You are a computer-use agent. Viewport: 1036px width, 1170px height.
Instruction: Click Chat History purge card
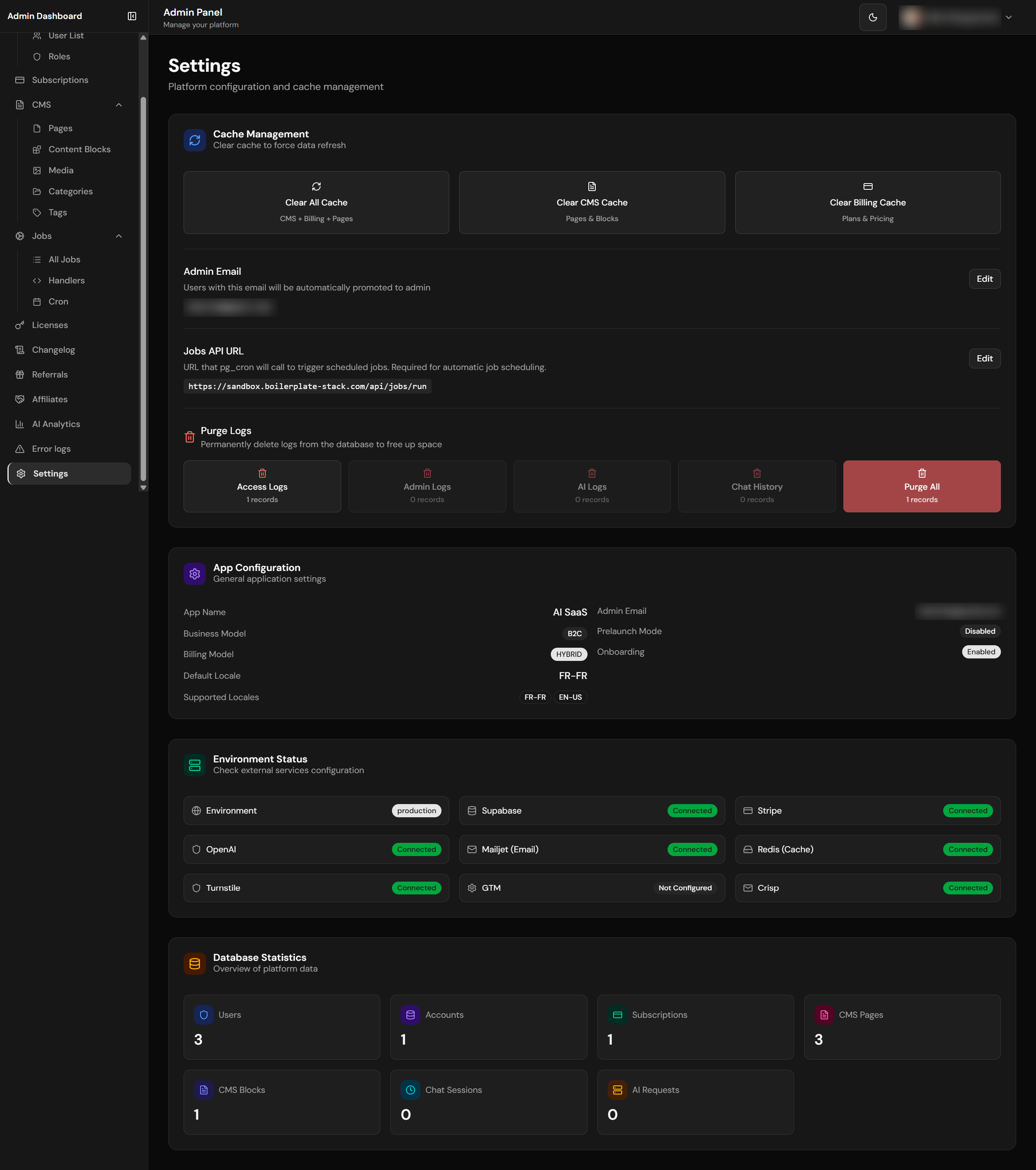pyautogui.click(x=757, y=486)
